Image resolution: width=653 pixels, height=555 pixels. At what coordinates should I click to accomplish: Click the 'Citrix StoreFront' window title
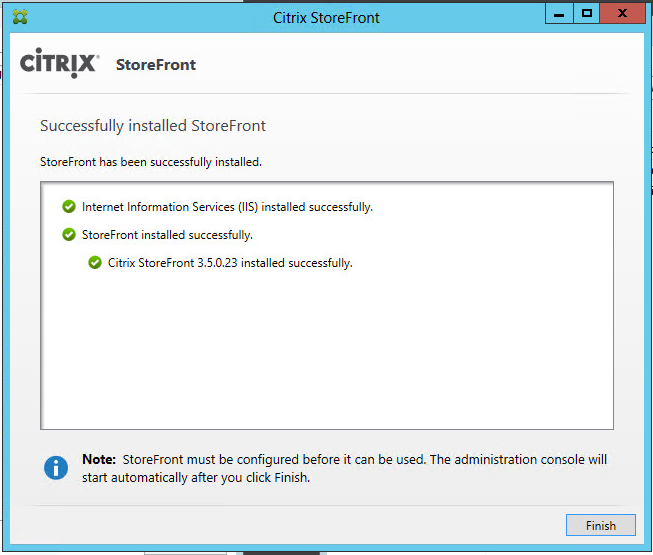click(x=326, y=18)
